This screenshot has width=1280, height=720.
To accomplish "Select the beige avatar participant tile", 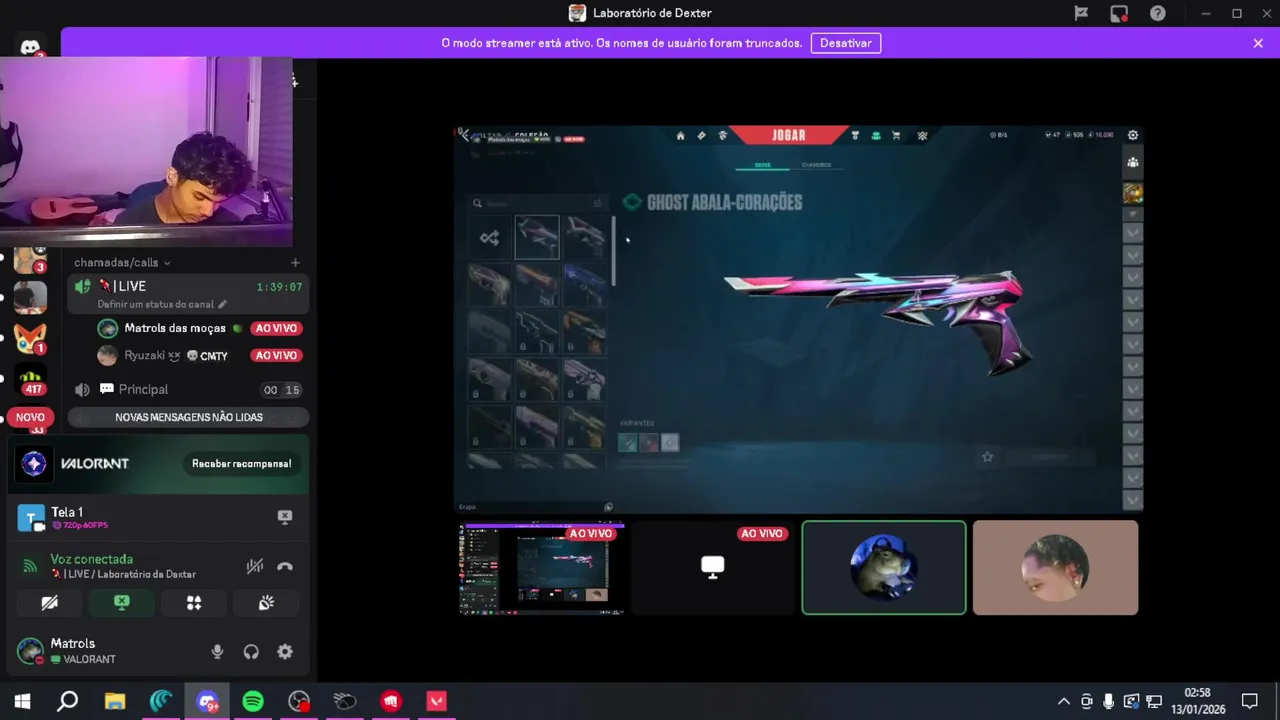I will [1055, 568].
